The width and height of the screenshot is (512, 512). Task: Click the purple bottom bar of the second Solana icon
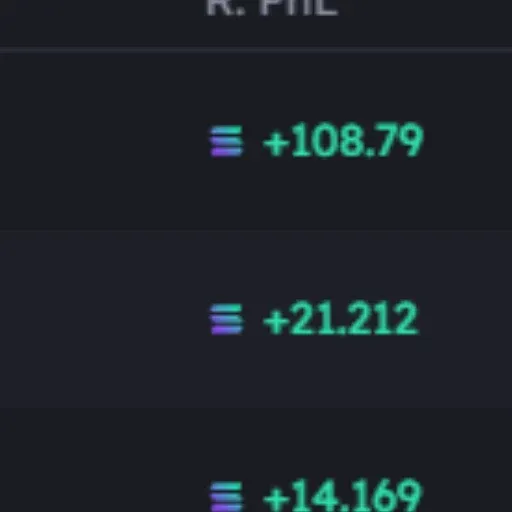tap(227, 330)
